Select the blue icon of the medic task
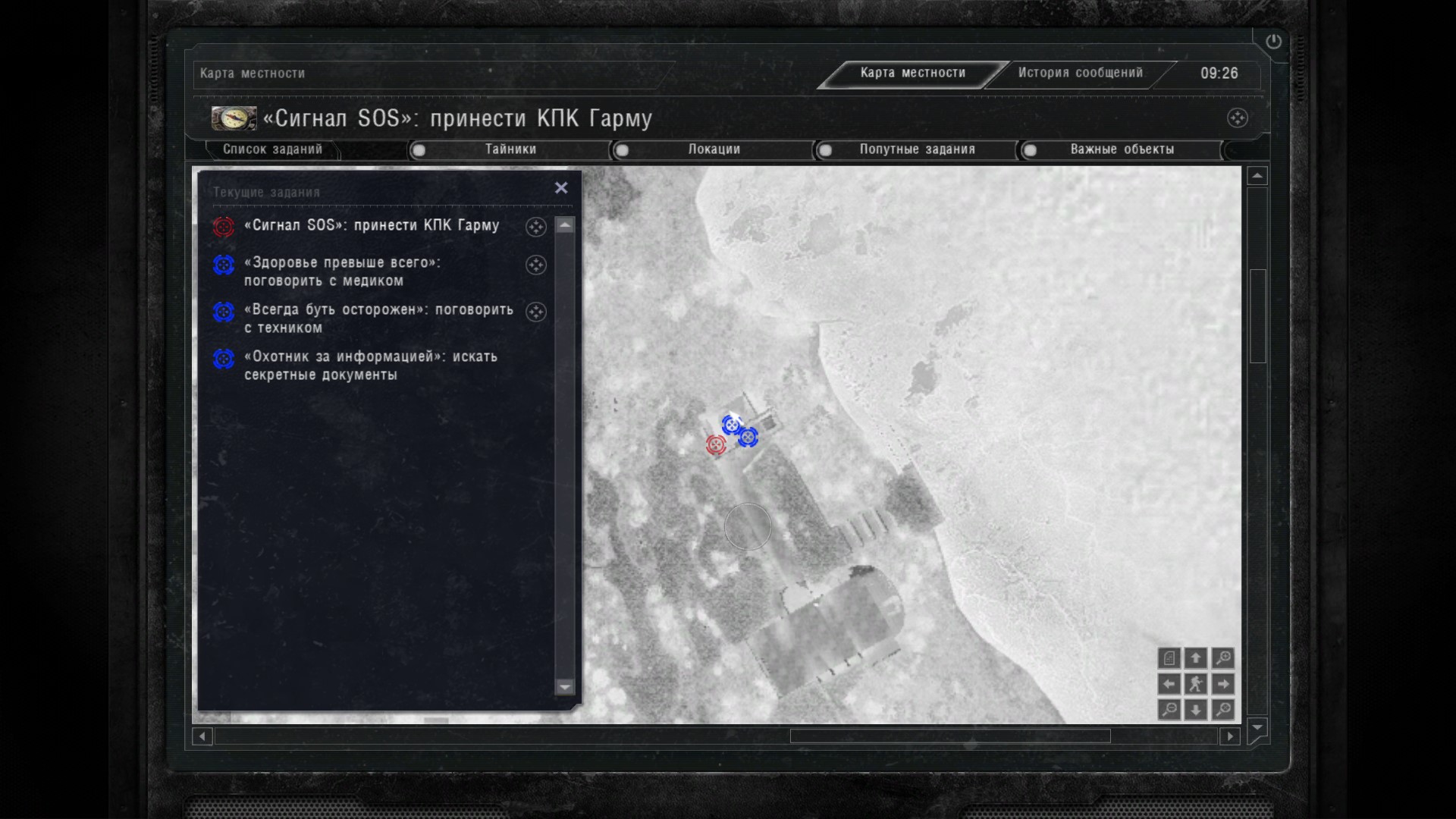1456x819 pixels. coord(224,265)
